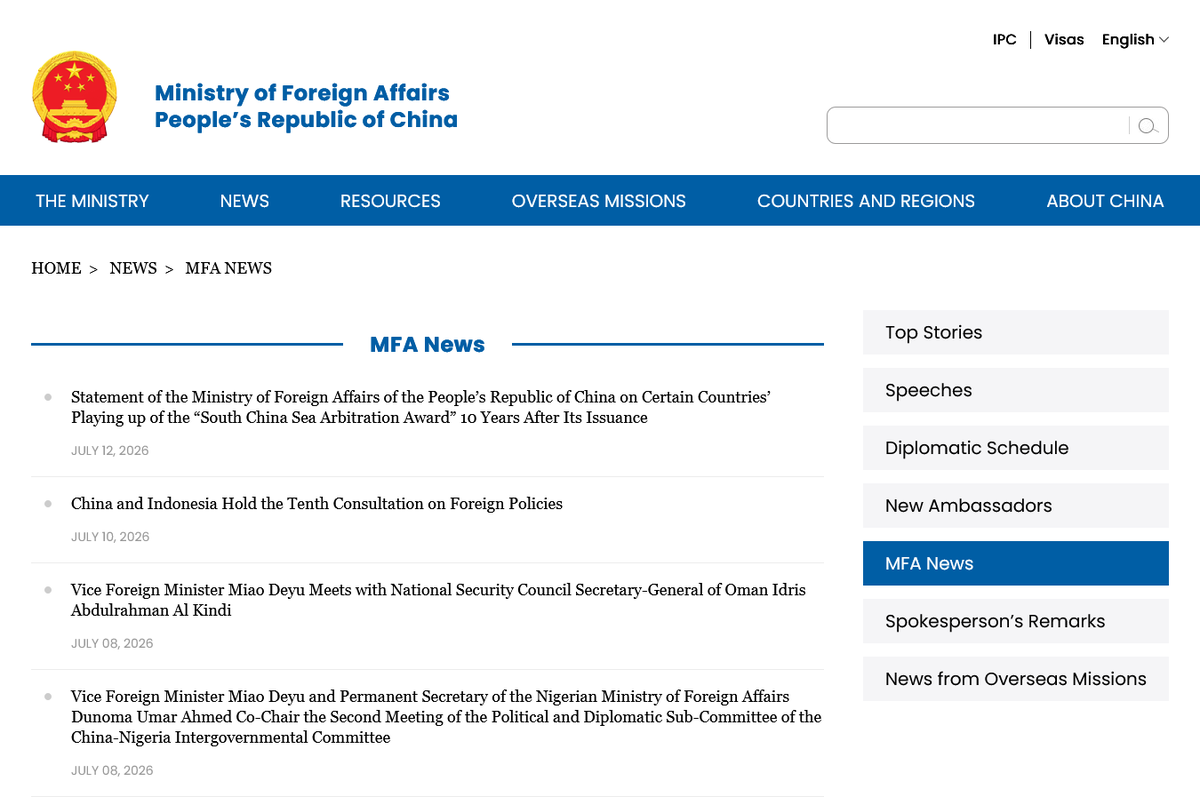Click the search magnifier icon
Screen dimensions: 1200x797
[x=1148, y=126]
